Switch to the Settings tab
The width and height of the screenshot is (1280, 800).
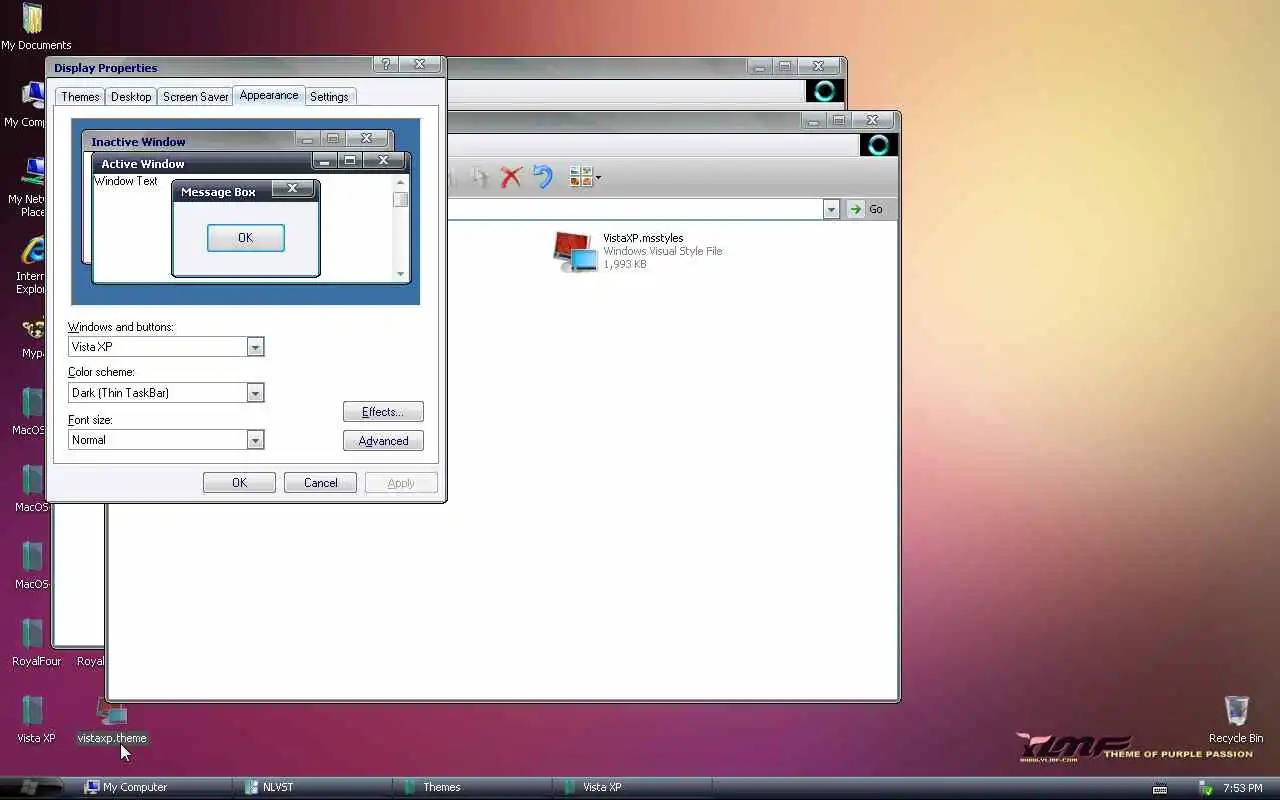pos(329,97)
